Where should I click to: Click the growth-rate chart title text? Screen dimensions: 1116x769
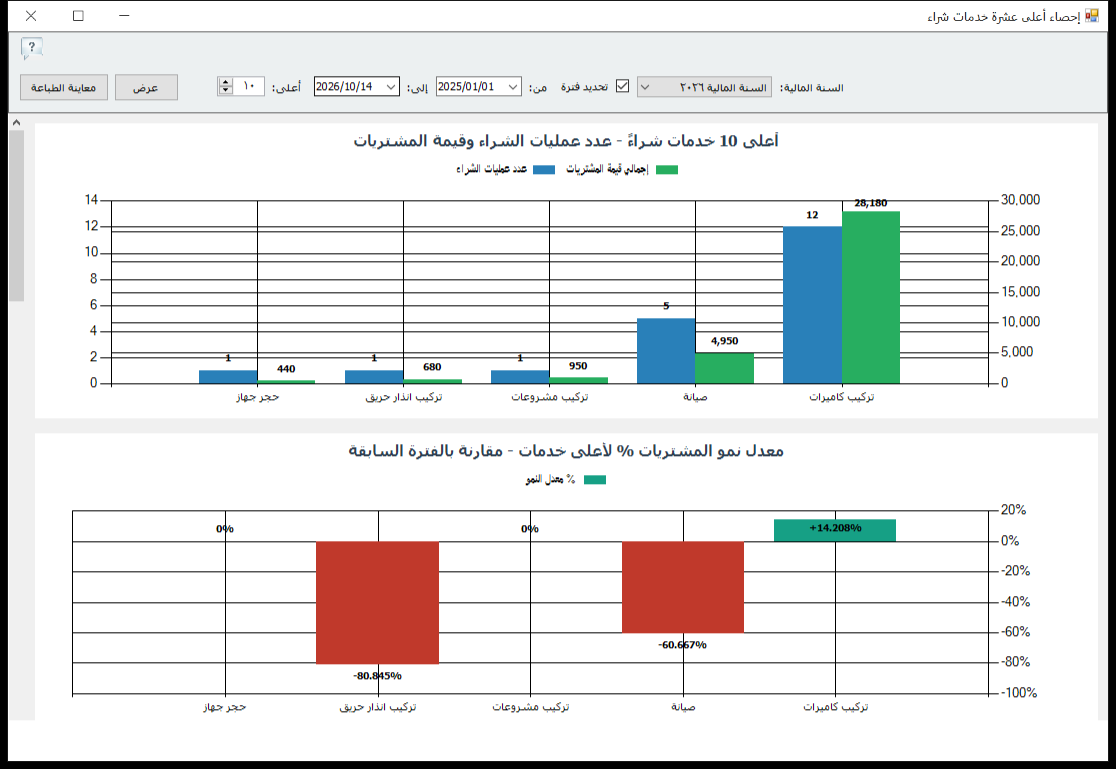click(x=566, y=451)
